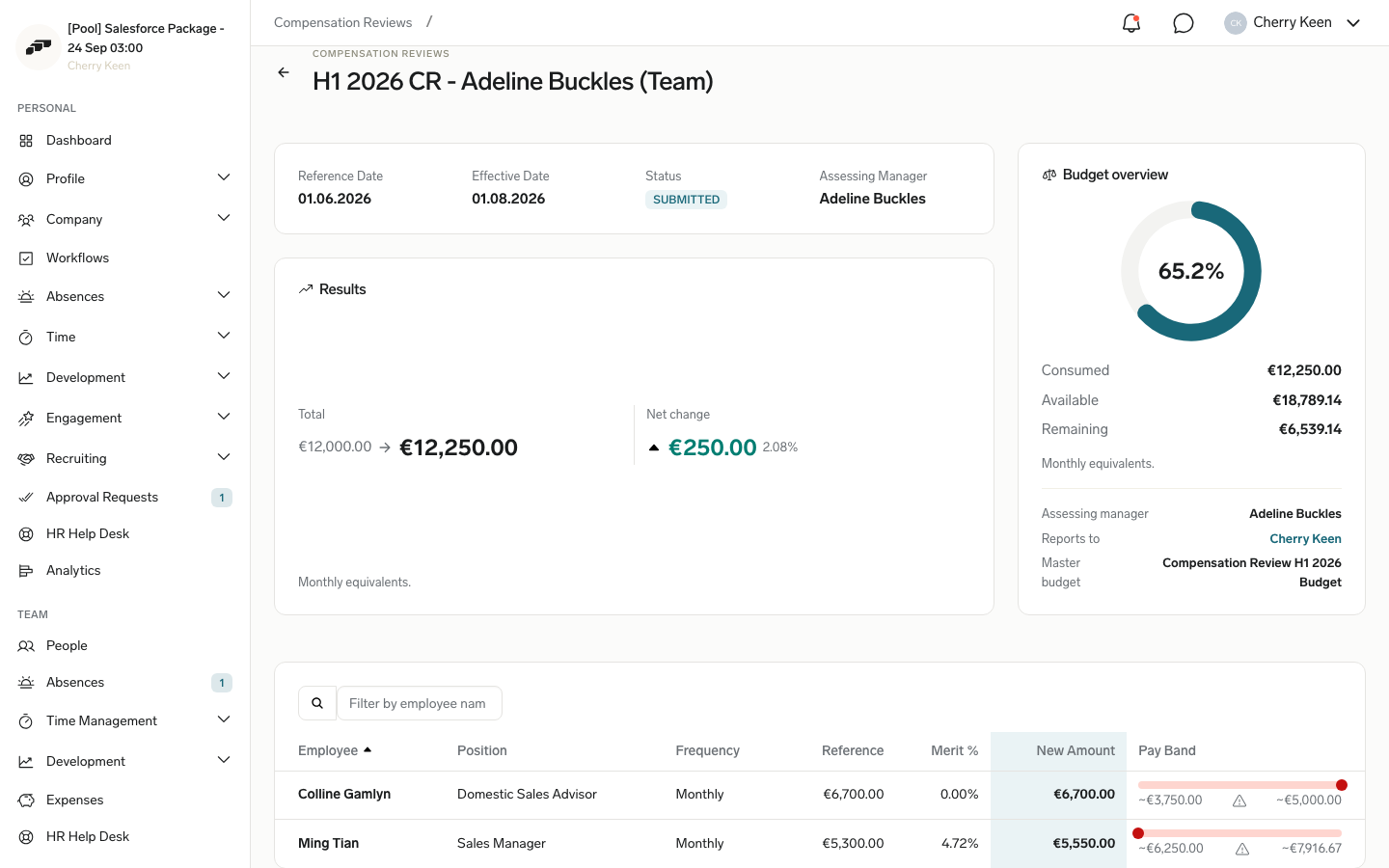Click the Merit % column header
1389x868 pixels.
(954, 750)
